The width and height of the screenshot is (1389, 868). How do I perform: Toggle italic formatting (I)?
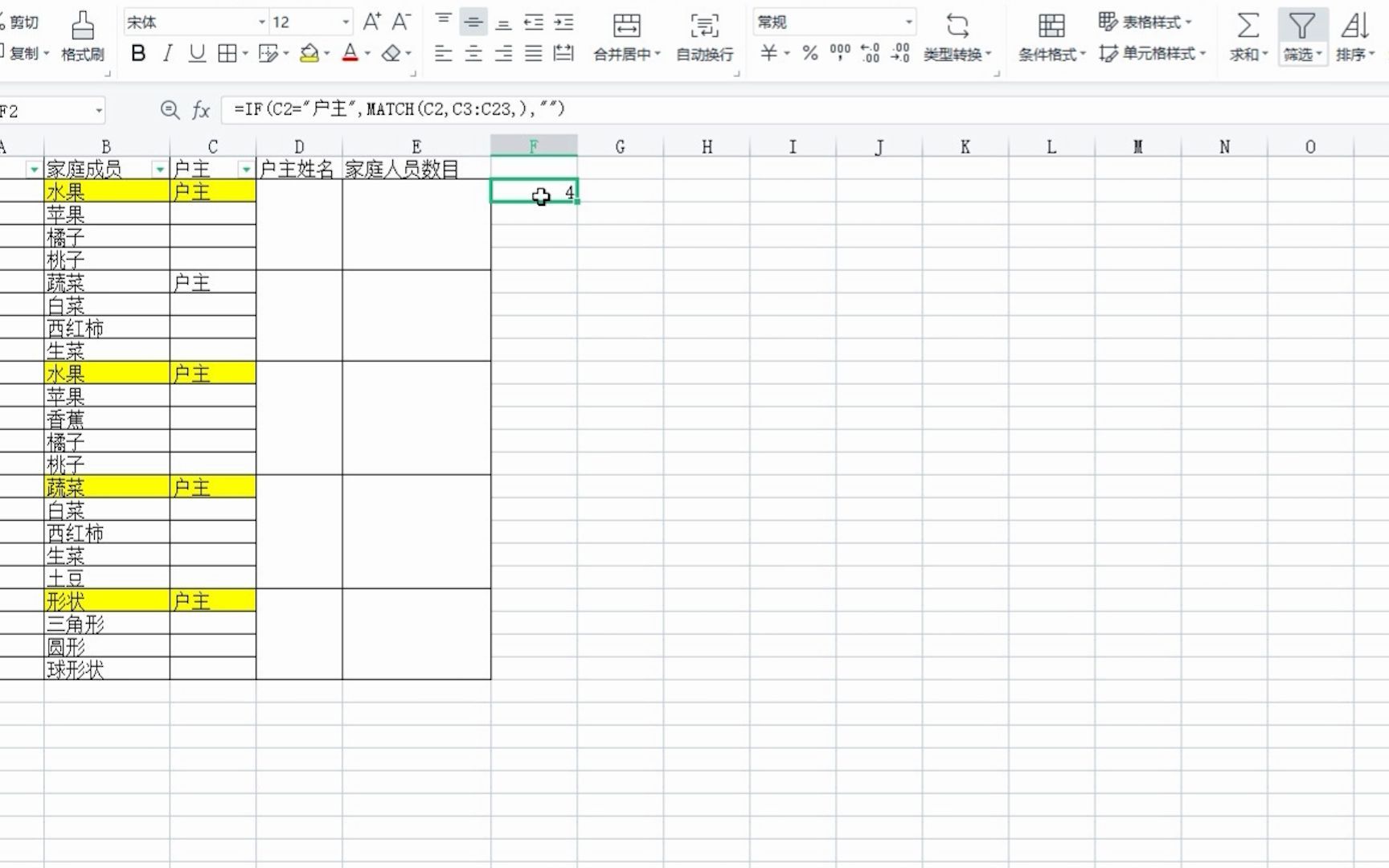click(x=167, y=54)
